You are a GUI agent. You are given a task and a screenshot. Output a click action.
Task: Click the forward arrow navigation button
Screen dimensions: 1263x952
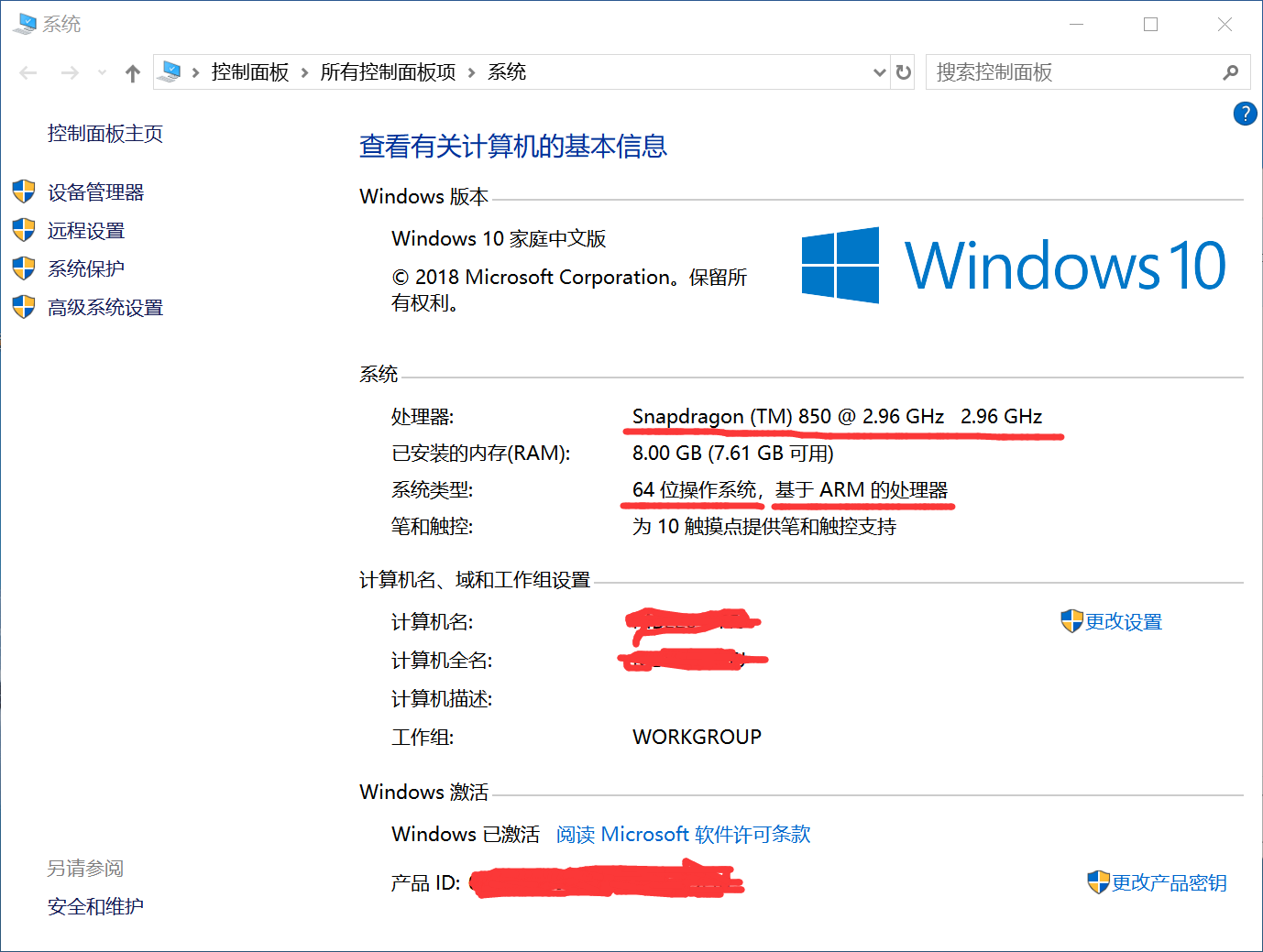coord(70,73)
